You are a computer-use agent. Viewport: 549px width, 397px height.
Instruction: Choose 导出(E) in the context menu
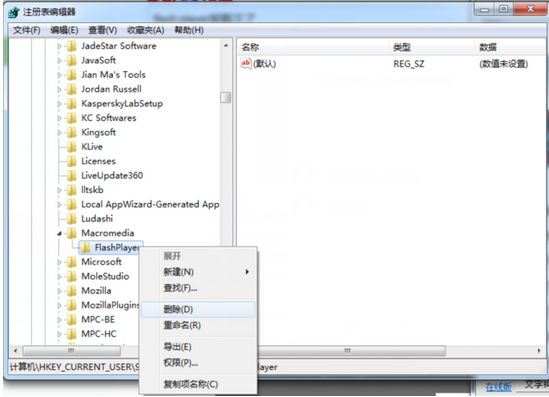point(199,347)
